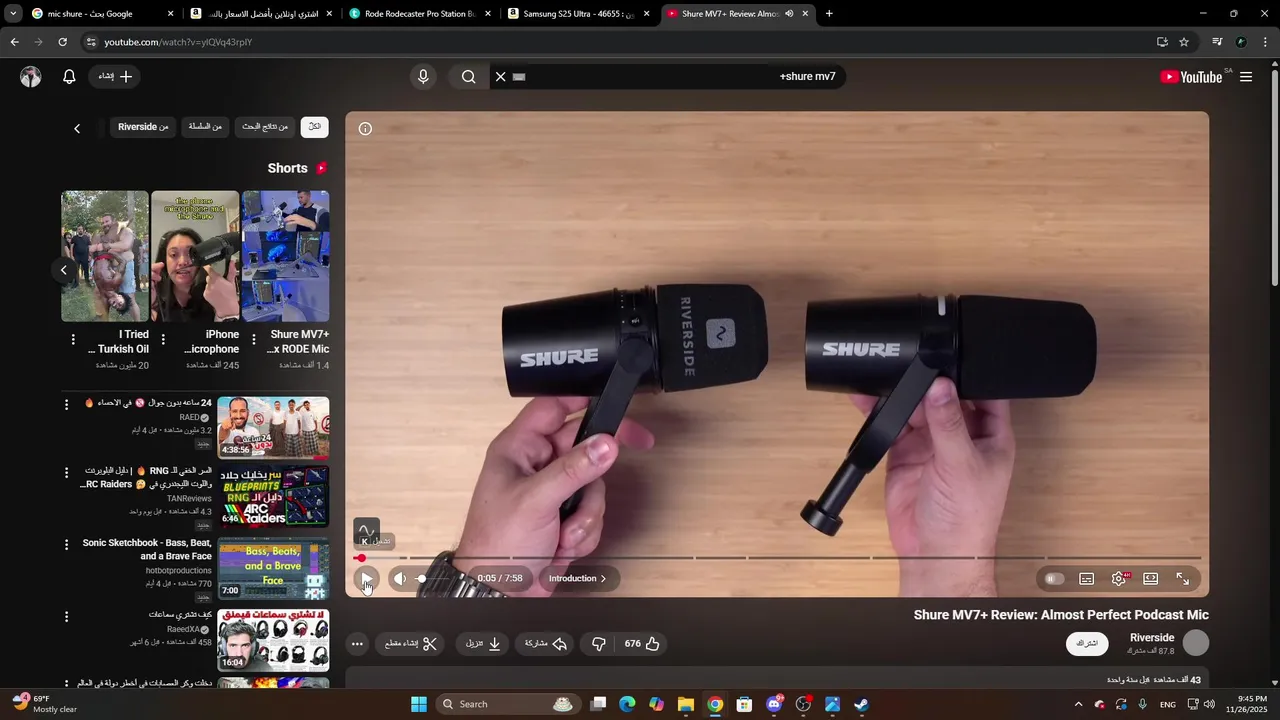Share the video via مشاركة button
Screen dimensions: 1280x720
pyautogui.click(x=546, y=644)
